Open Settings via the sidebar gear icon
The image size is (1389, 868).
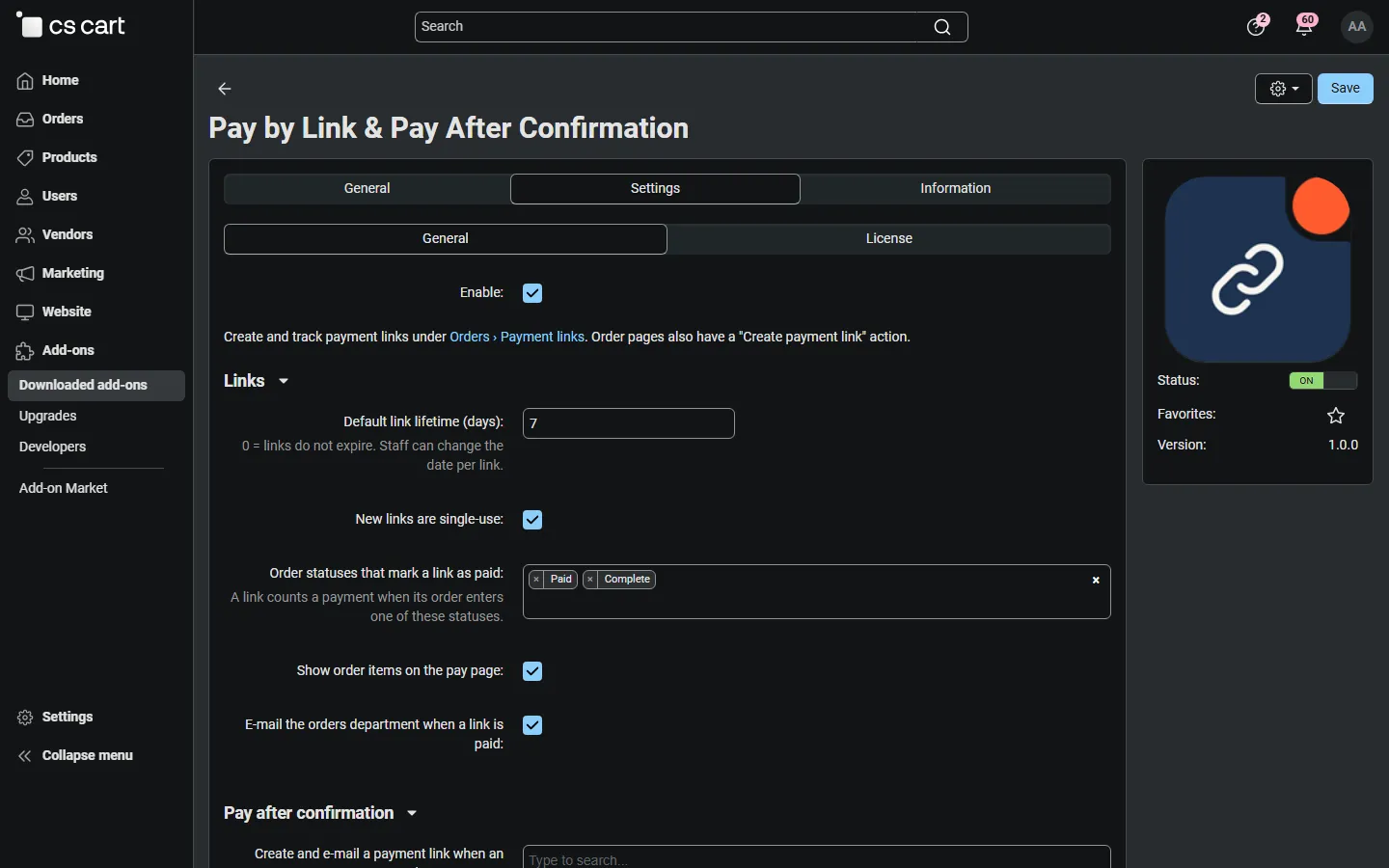coord(25,718)
